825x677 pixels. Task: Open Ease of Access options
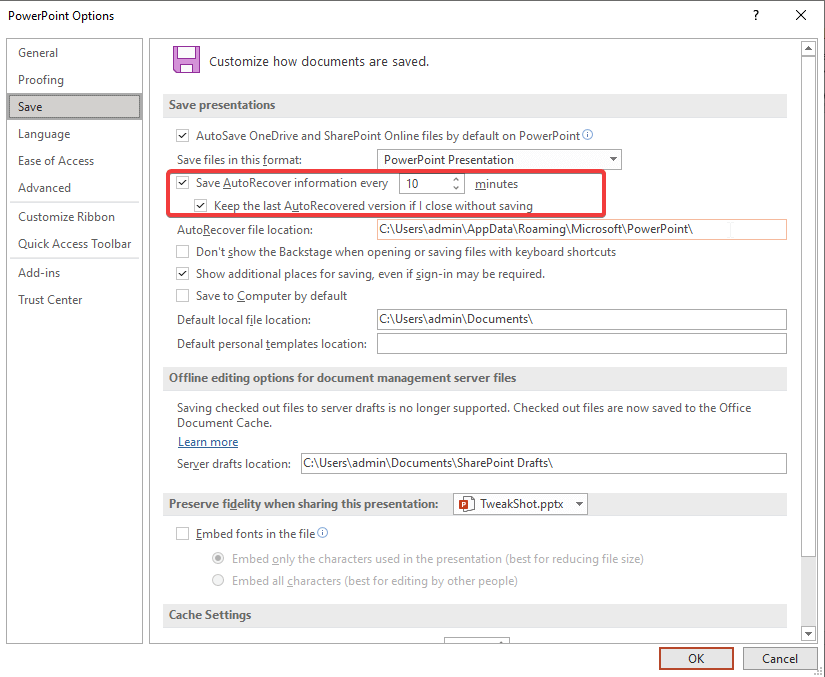pos(74,161)
